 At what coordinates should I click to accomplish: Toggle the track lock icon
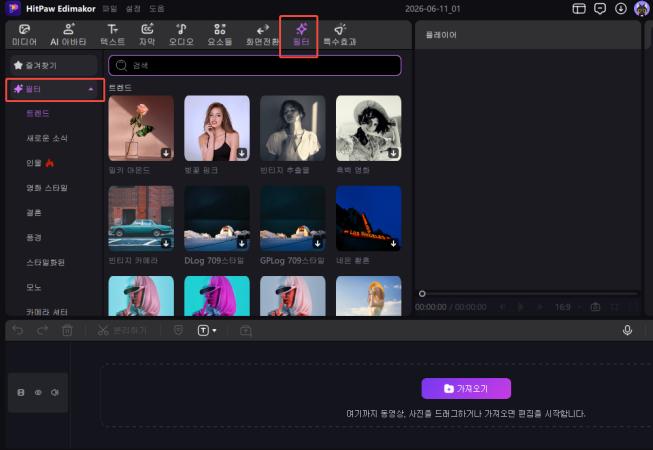(x=21, y=393)
